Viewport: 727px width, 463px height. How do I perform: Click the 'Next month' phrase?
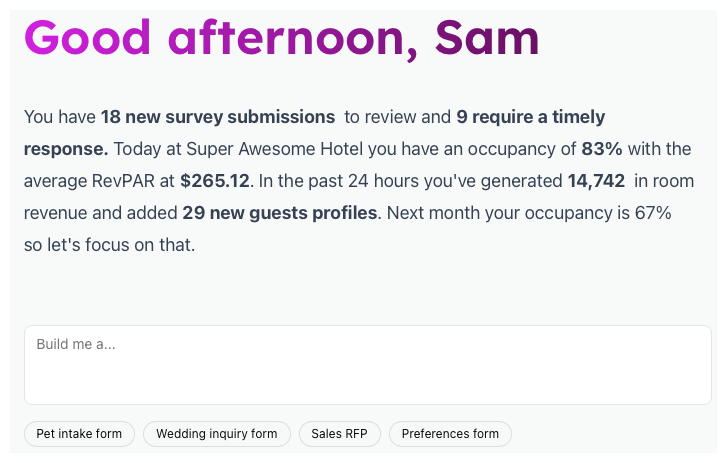[x=428, y=213]
